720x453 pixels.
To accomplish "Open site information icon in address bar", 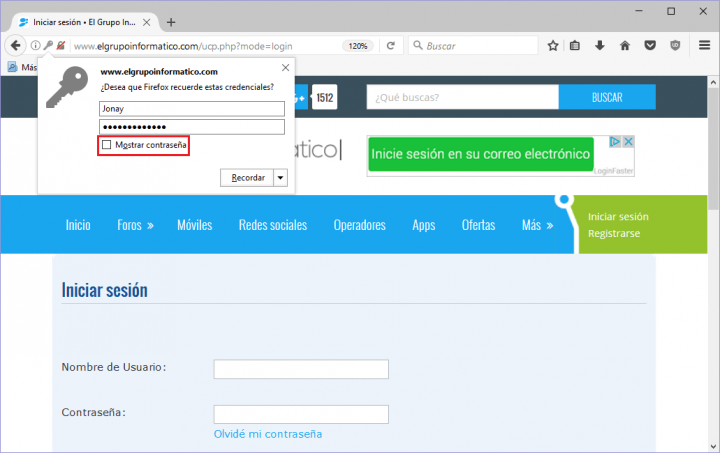I will [x=35, y=45].
